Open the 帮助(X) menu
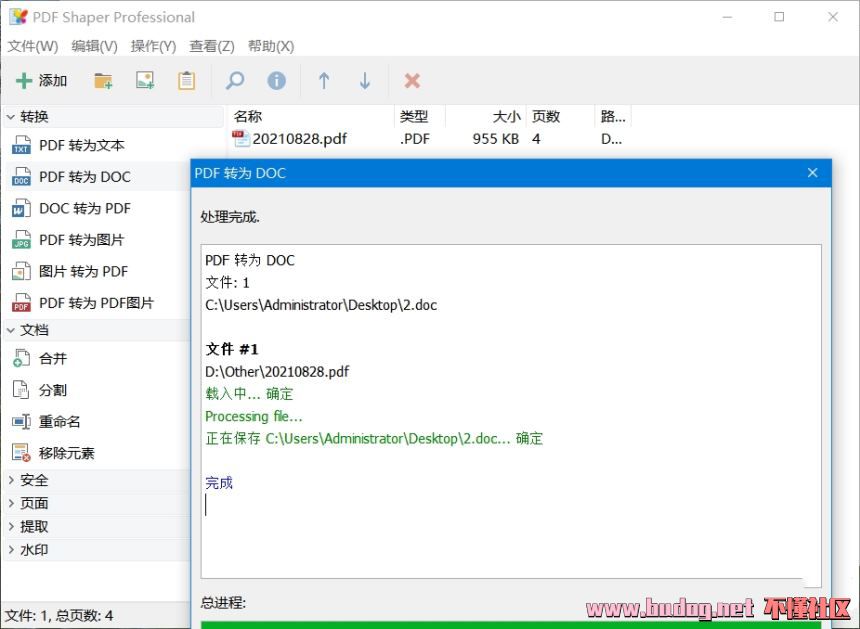 point(271,46)
